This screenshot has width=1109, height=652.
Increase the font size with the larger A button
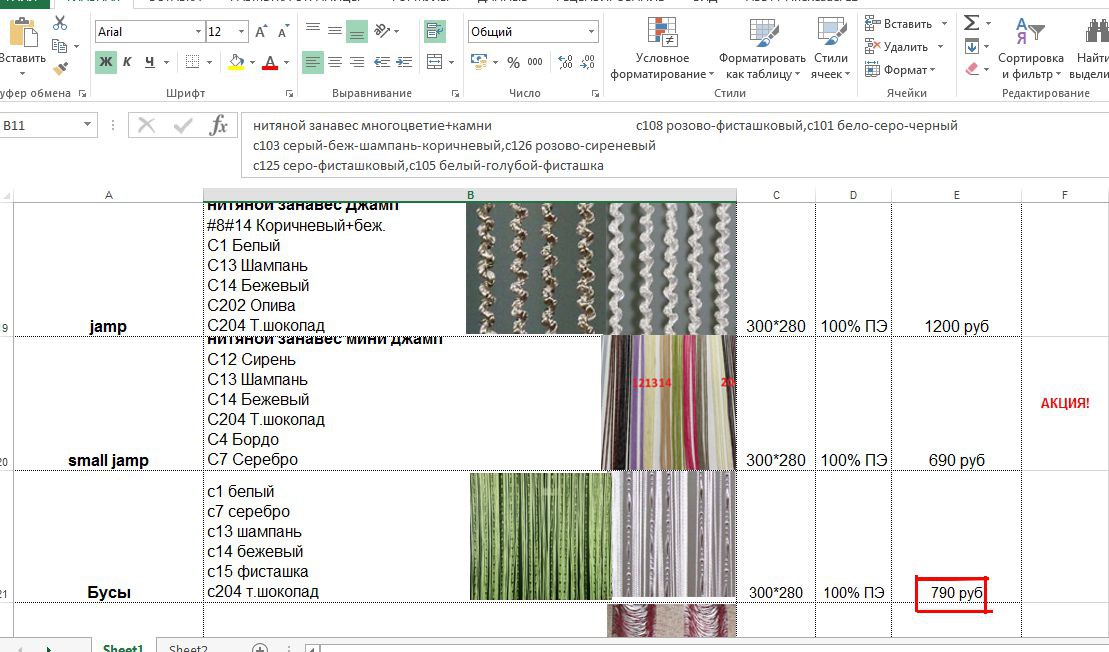(x=262, y=32)
